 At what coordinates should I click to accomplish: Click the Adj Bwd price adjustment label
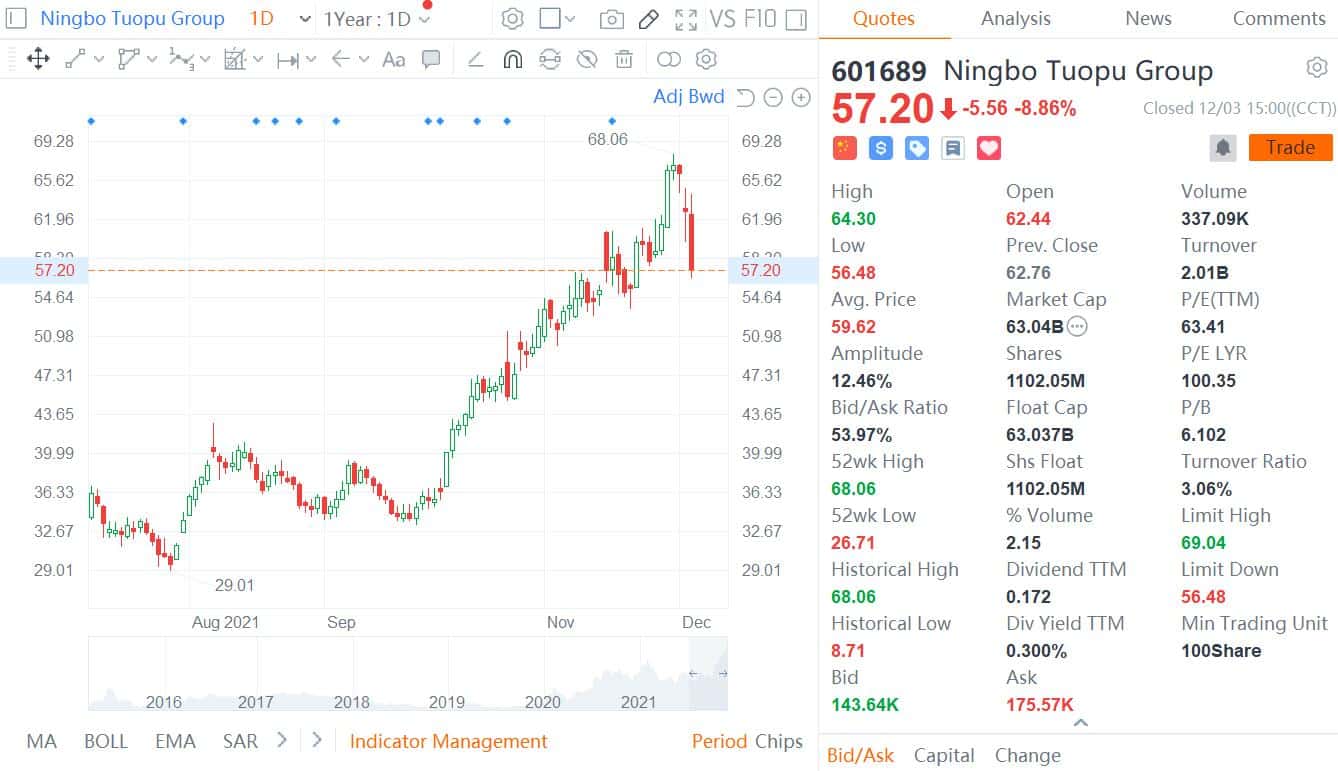tap(688, 97)
